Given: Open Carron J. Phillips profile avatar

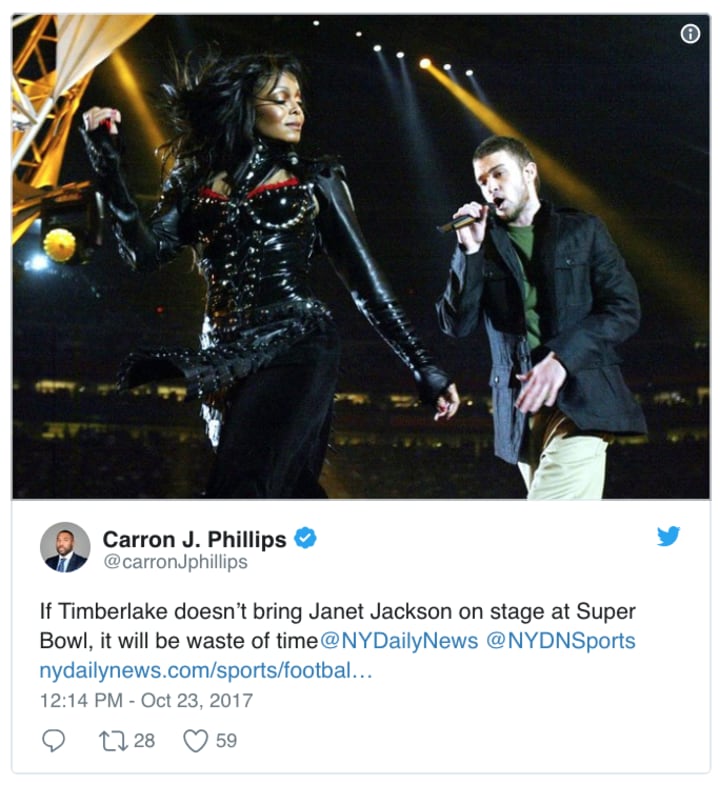Looking at the screenshot, I should (x=65, y=547).
